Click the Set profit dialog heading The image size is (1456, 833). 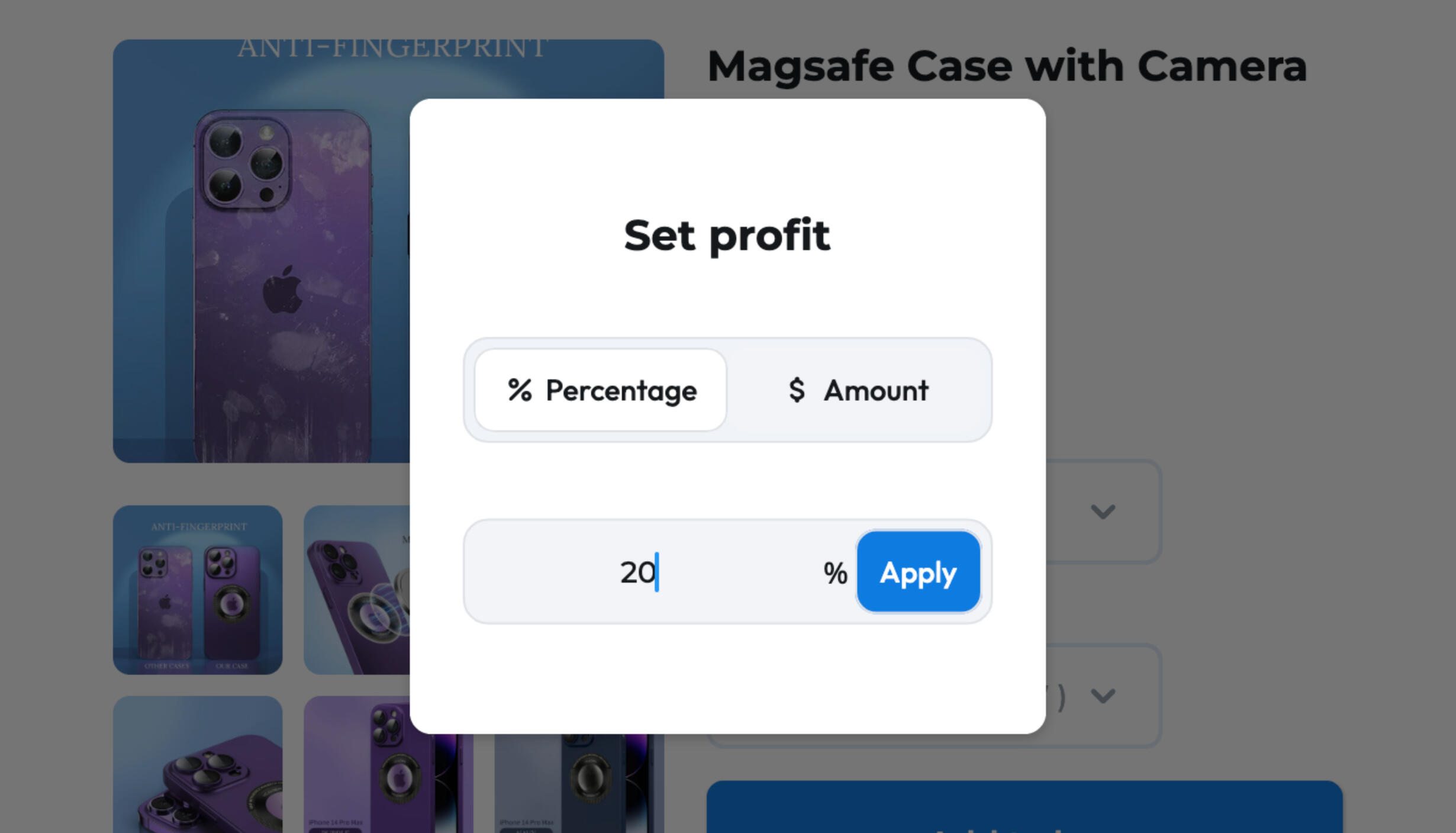click(727, 236)
